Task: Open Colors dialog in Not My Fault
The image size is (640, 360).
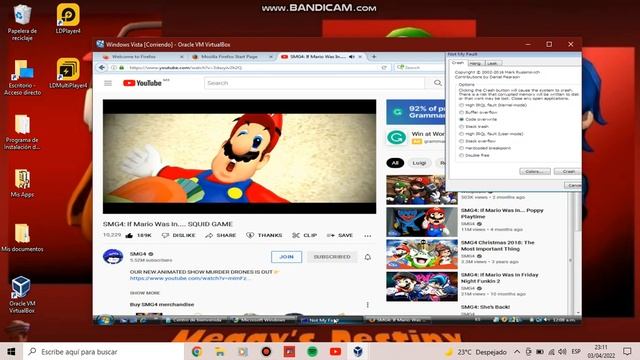Action: point(535,171)
